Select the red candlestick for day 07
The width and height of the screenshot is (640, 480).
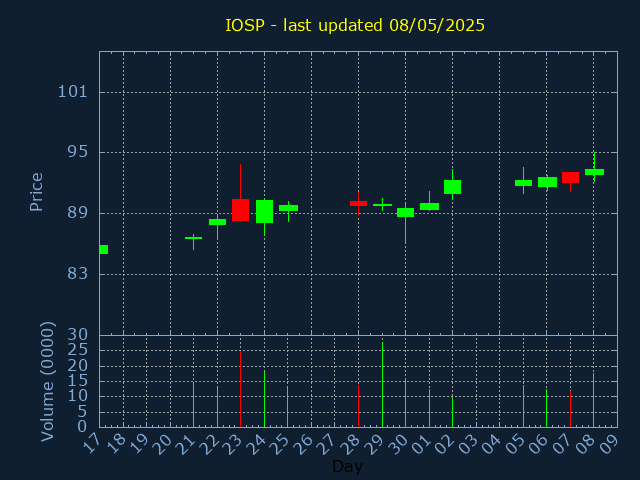571,178
